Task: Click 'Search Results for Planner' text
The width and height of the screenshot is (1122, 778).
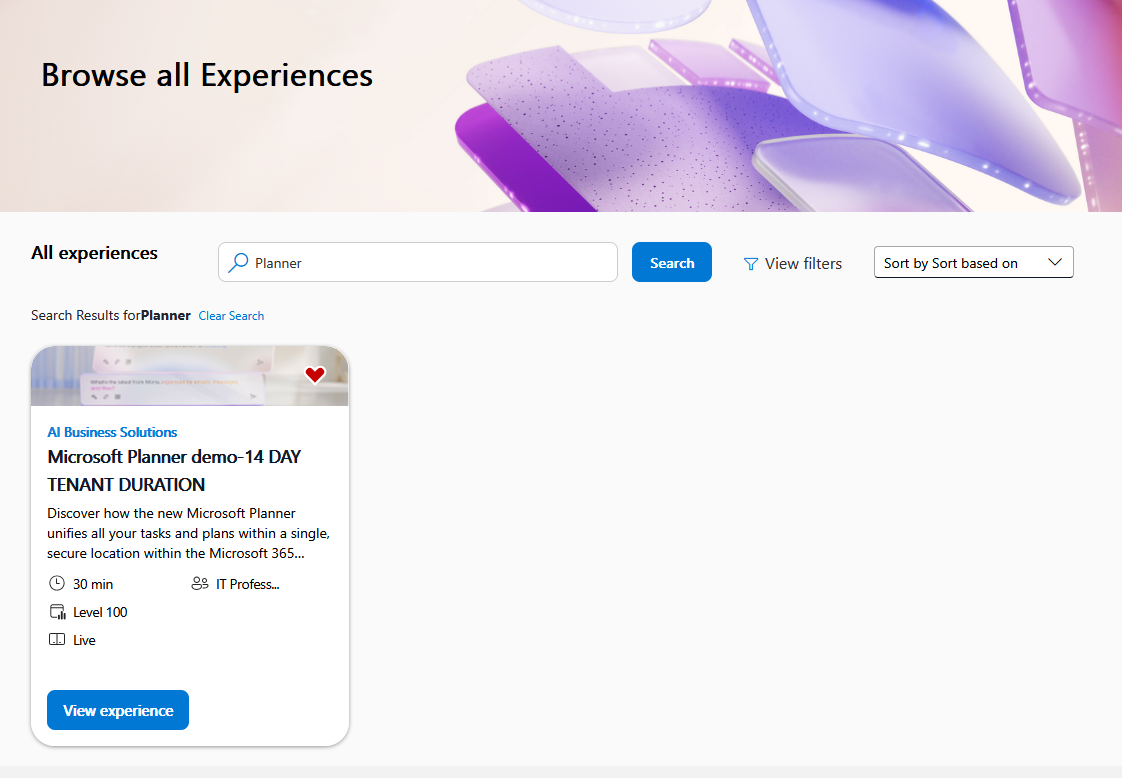Action: tap(111, 316)
